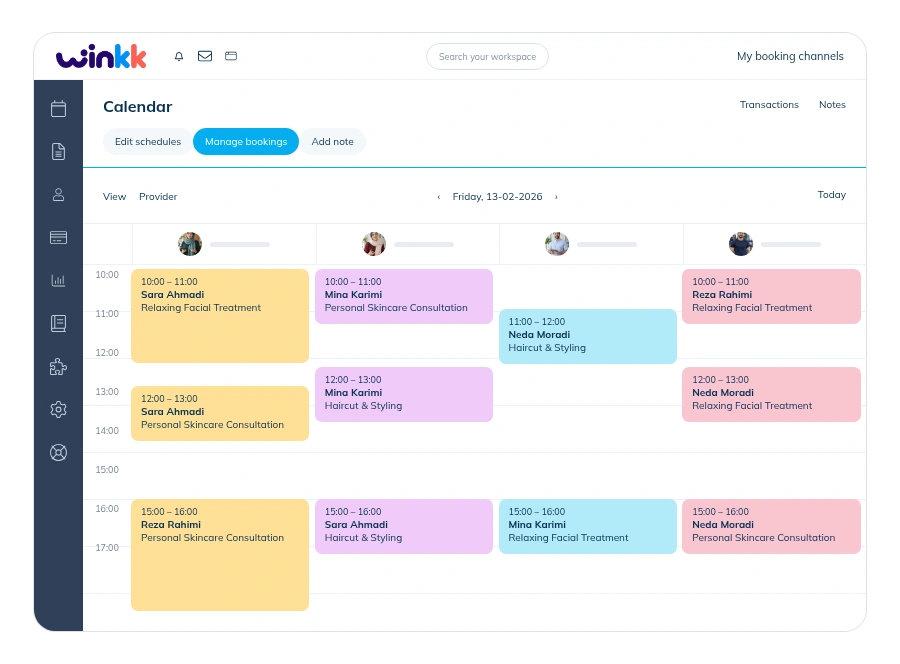Go to next day using right chevron

click(556, 197)
